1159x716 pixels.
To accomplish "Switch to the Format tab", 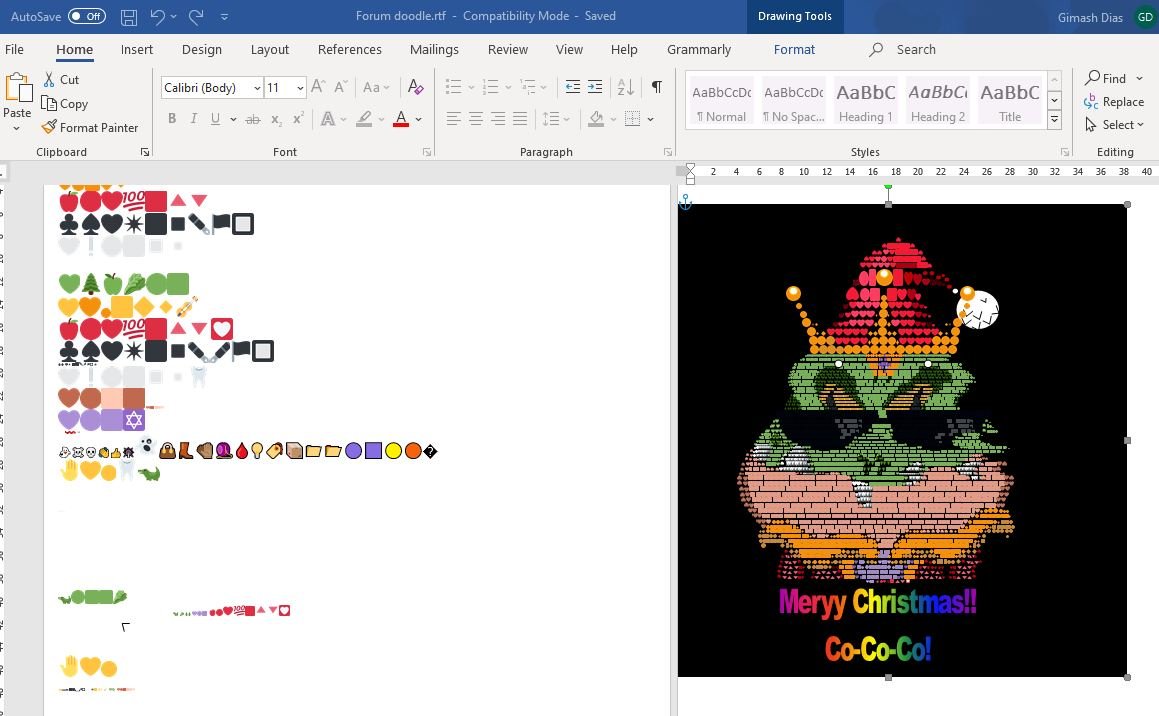I will 794,49.
